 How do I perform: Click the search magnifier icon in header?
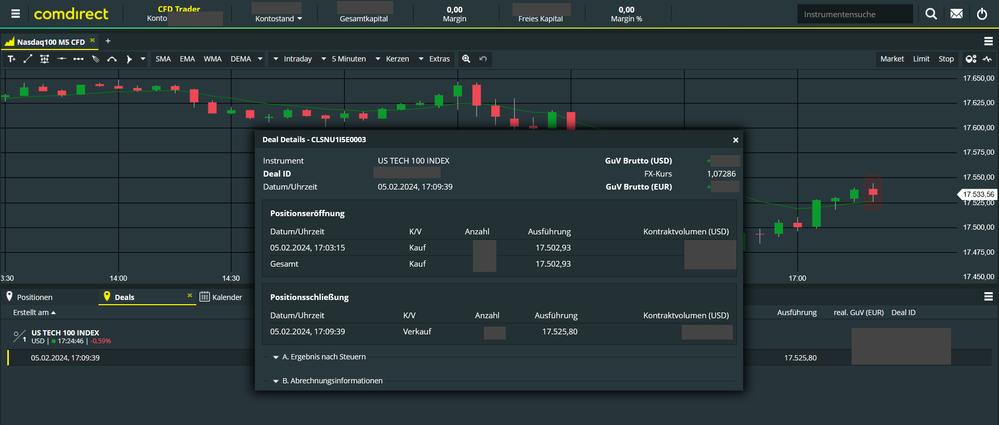(x=931, y=13)
